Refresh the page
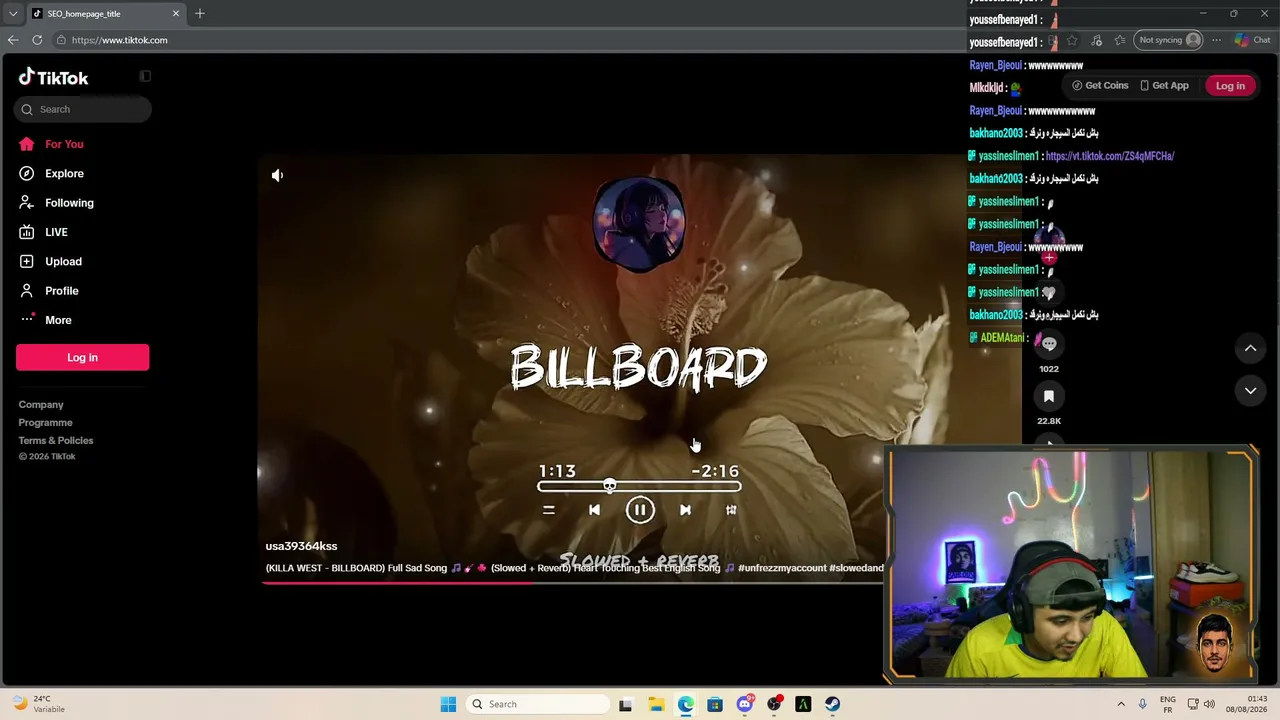 37,40
